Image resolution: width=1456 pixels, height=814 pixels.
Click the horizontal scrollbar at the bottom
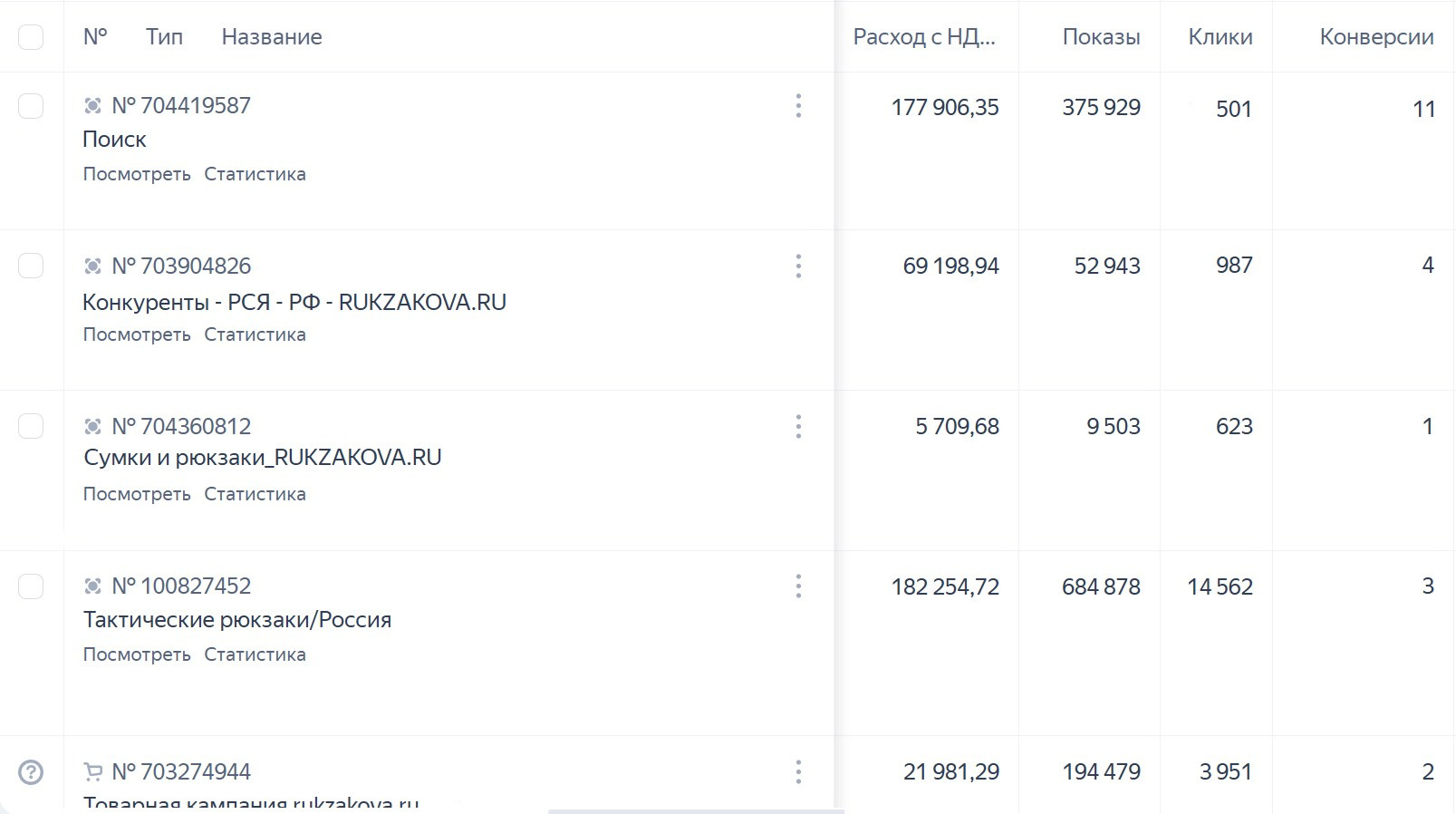coord(696,810)
